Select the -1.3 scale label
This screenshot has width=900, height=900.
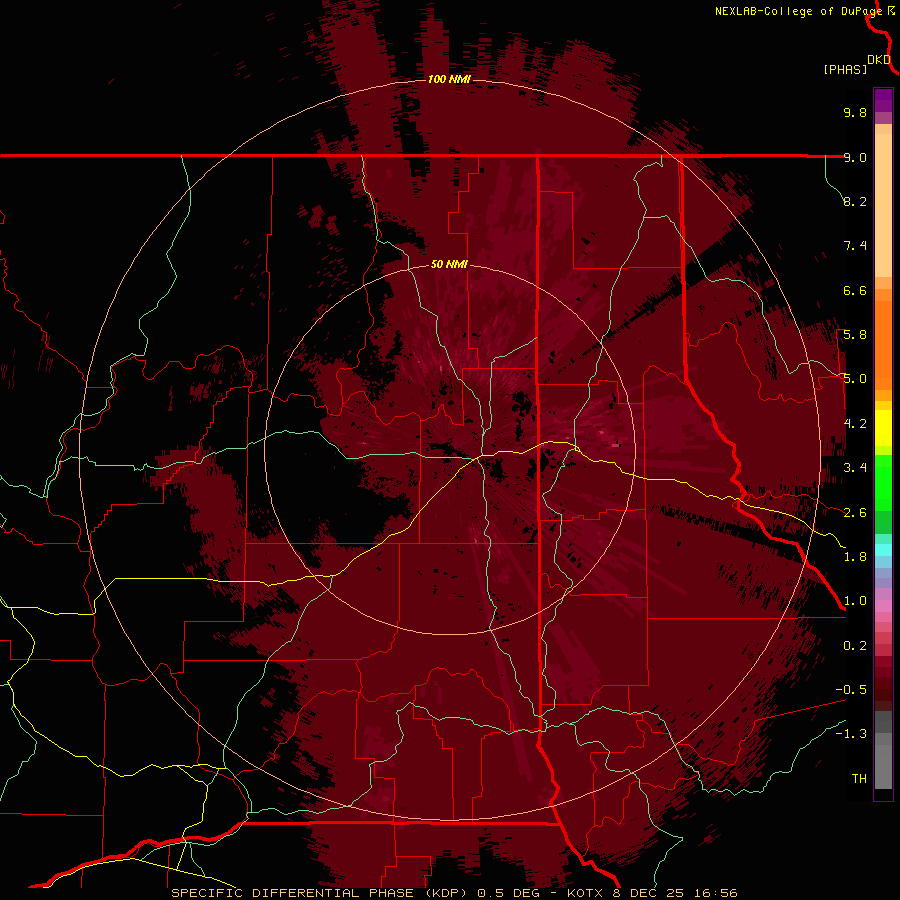tap(851, 734)
